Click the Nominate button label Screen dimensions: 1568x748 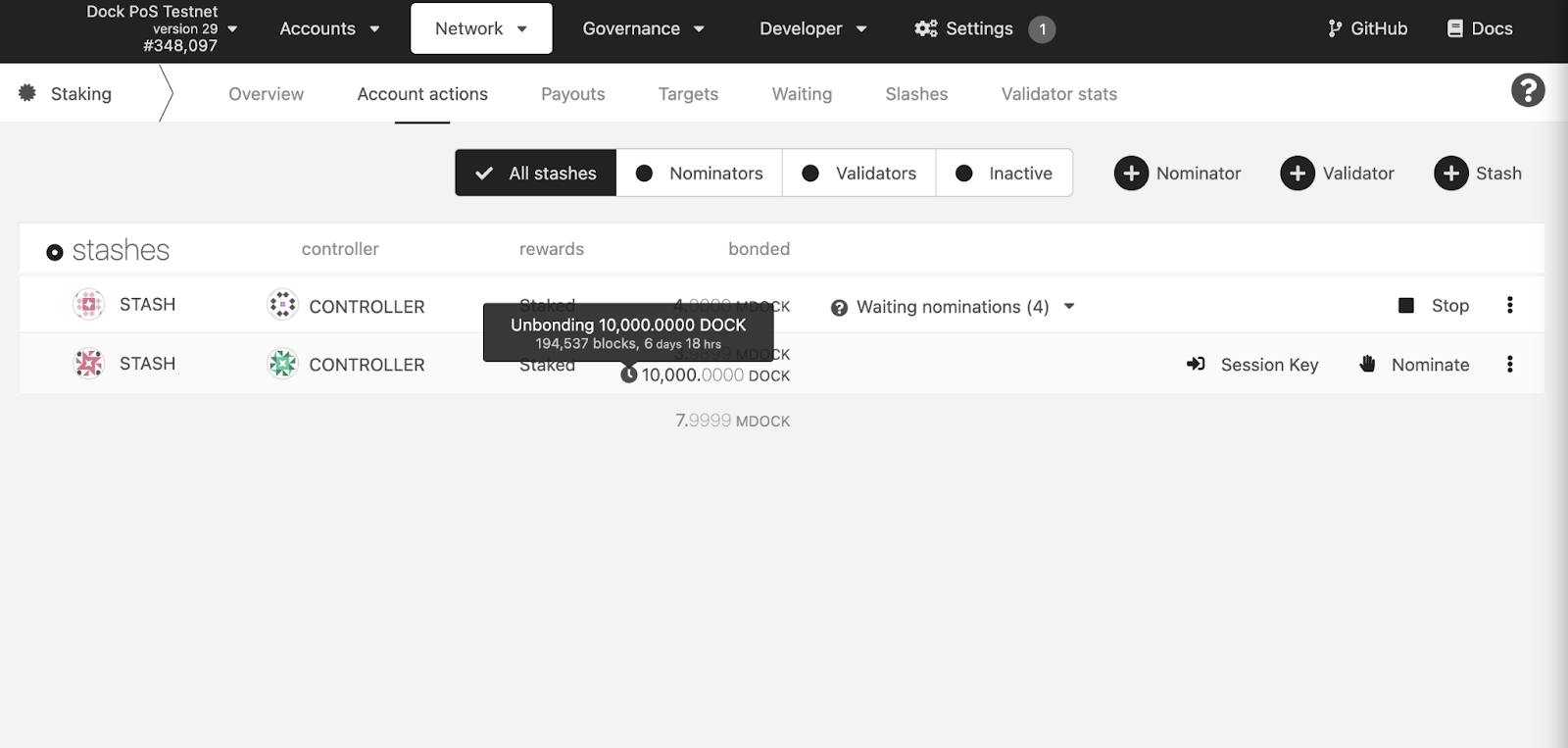tap(1430, 365)
